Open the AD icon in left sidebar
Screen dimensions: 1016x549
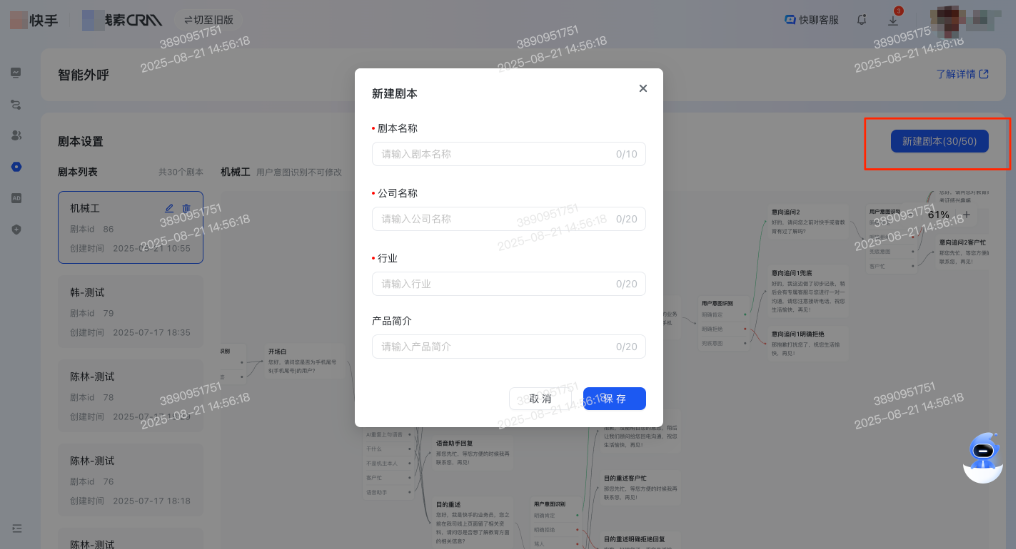click(16, 198)
